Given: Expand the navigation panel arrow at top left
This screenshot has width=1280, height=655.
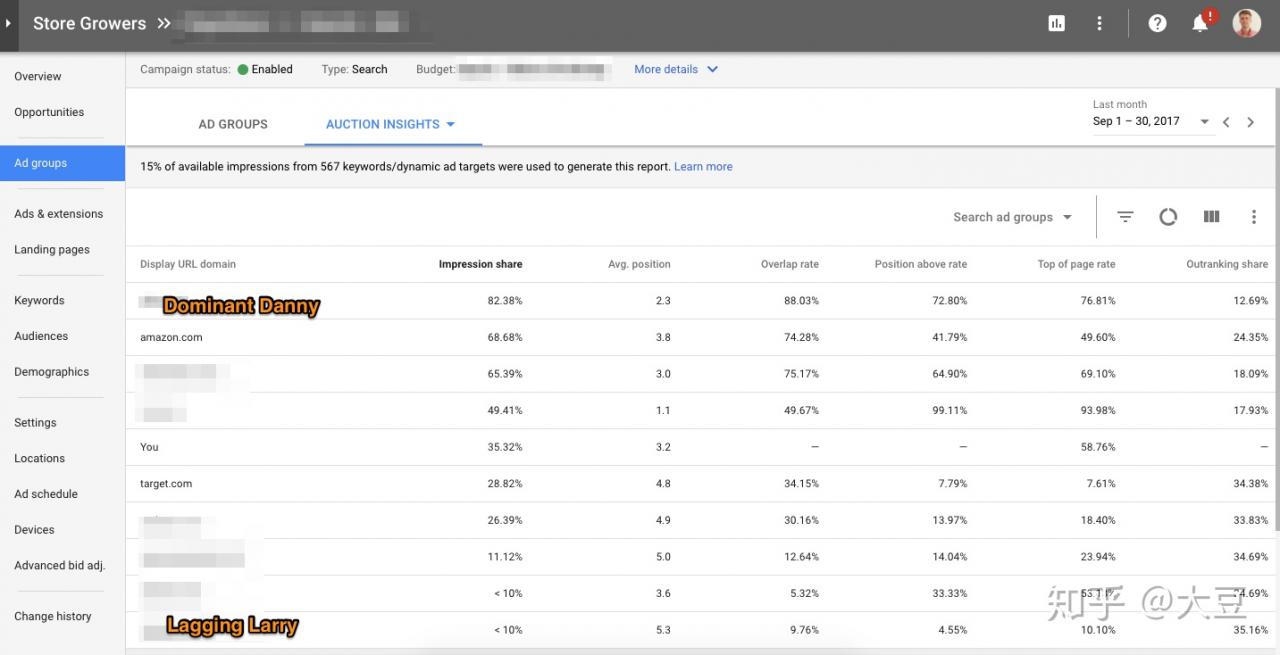Looking at the screenshot, I should (x=9, y=23).
